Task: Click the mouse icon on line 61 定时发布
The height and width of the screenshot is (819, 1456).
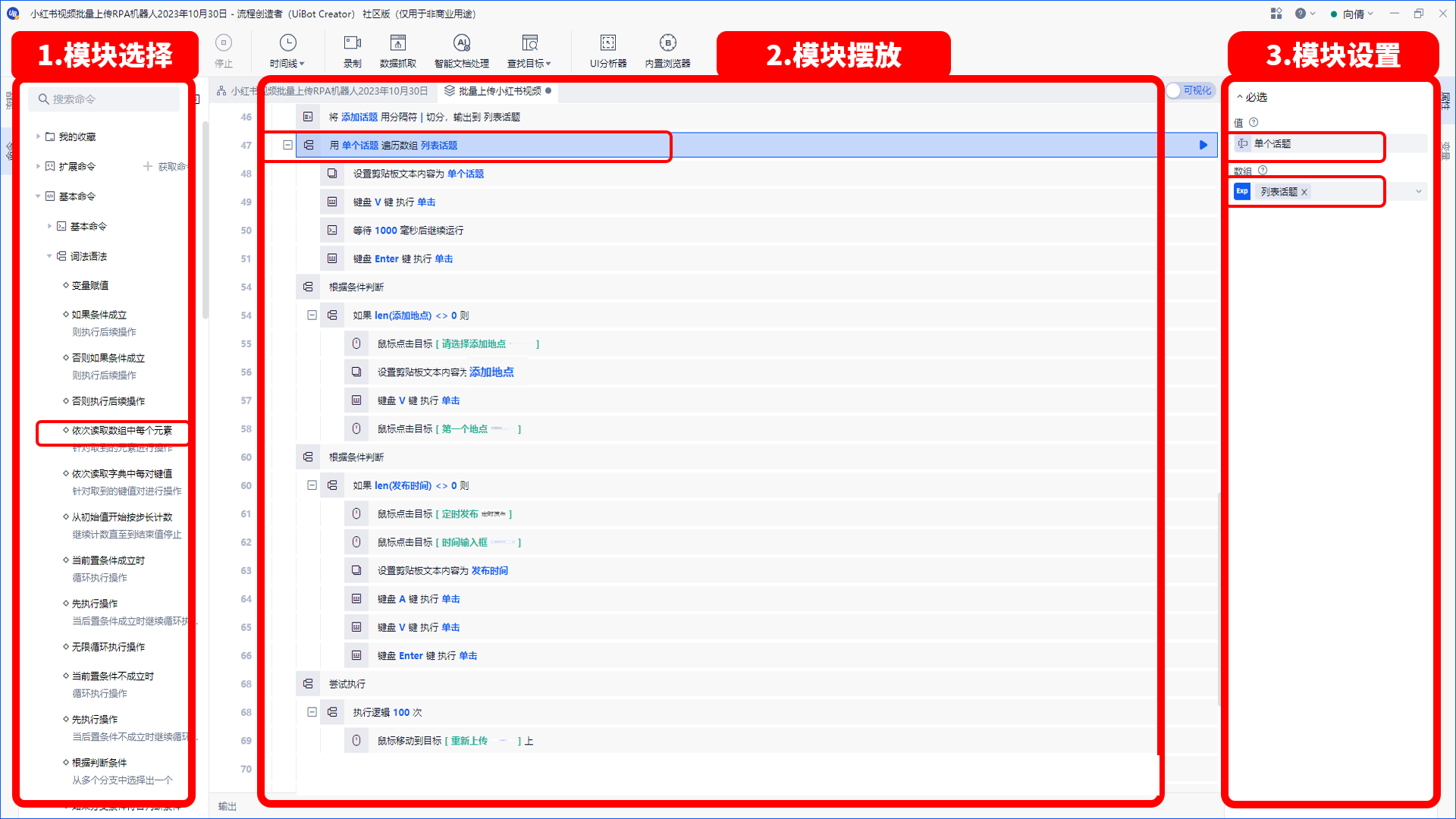Action: [356, 513]
